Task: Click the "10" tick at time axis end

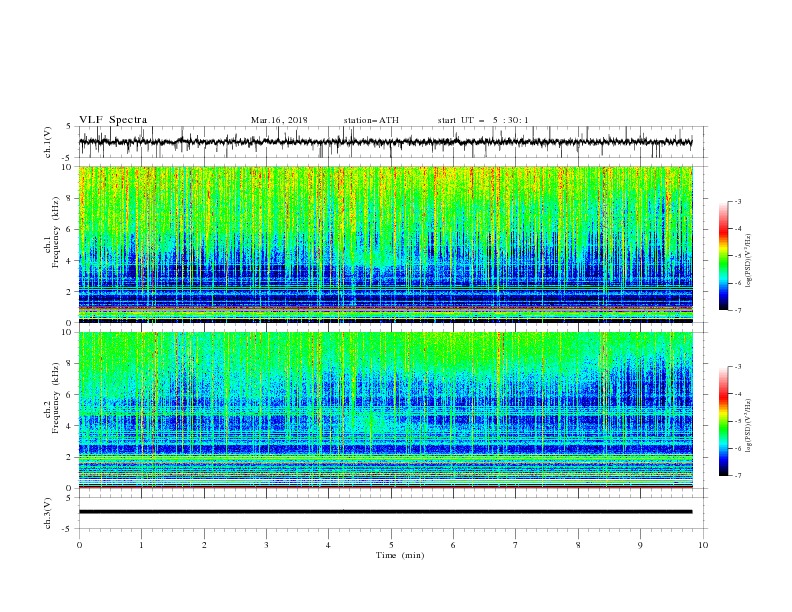Action: pos(703,545)
